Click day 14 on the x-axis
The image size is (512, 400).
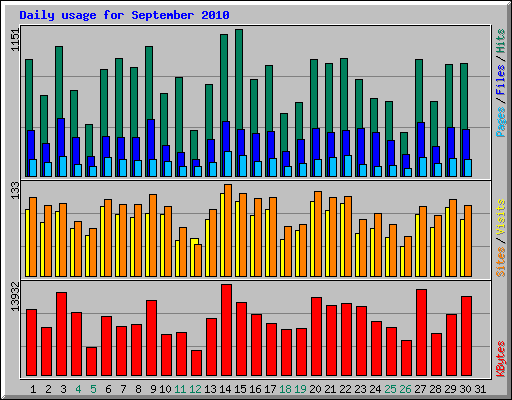pyautogui.click(x=225, y=389)
